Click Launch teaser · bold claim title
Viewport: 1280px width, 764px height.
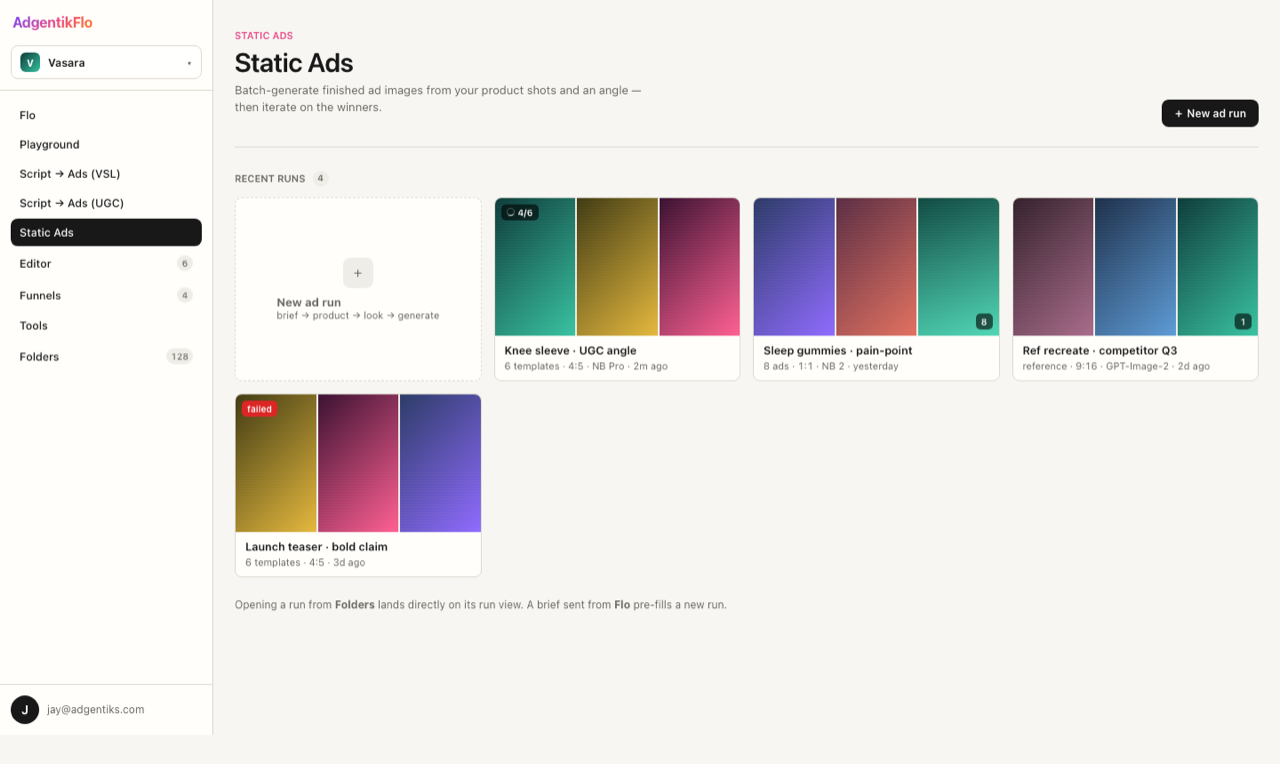click(316, 547)
